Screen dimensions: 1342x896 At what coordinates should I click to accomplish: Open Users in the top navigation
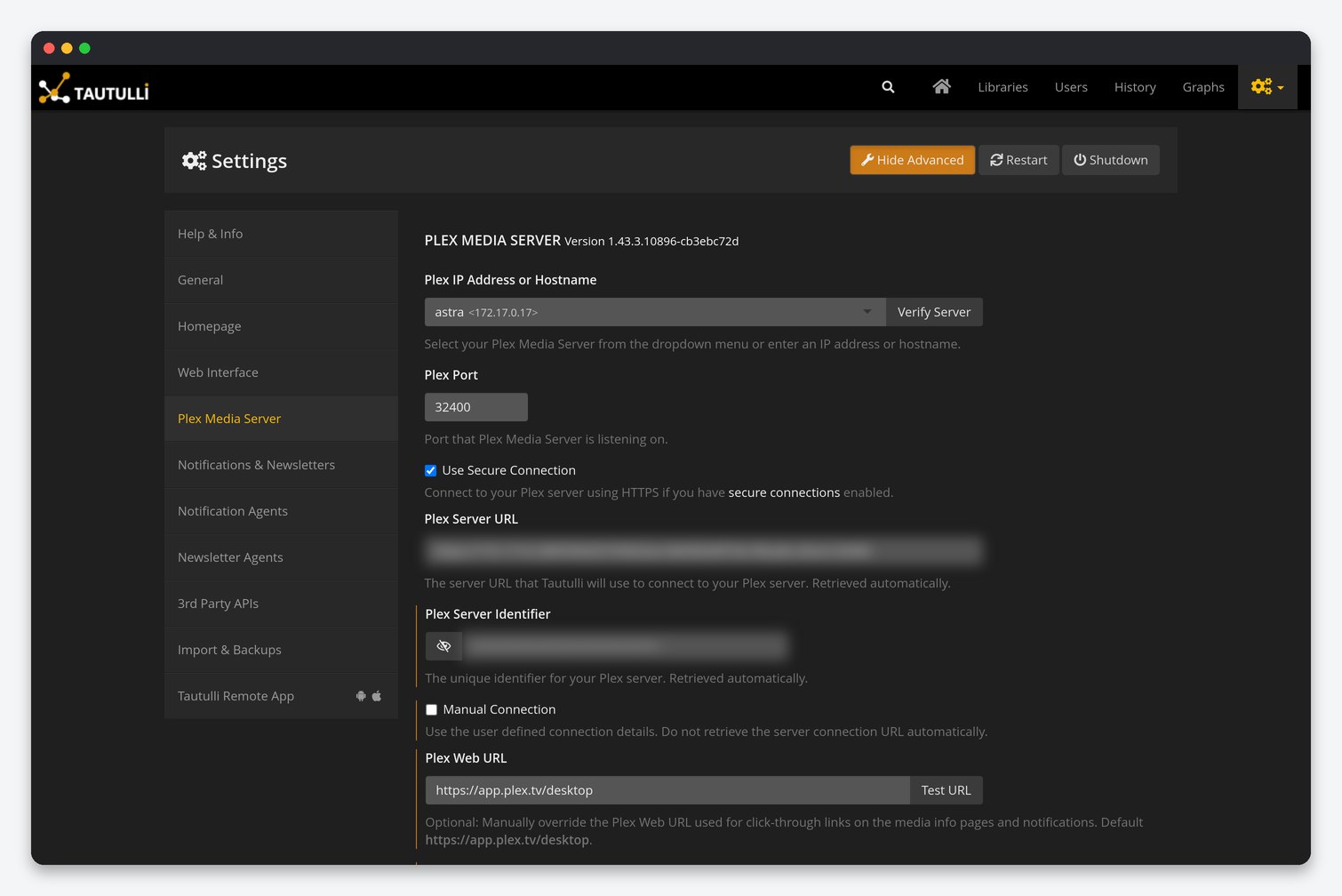click(1071, 87)
